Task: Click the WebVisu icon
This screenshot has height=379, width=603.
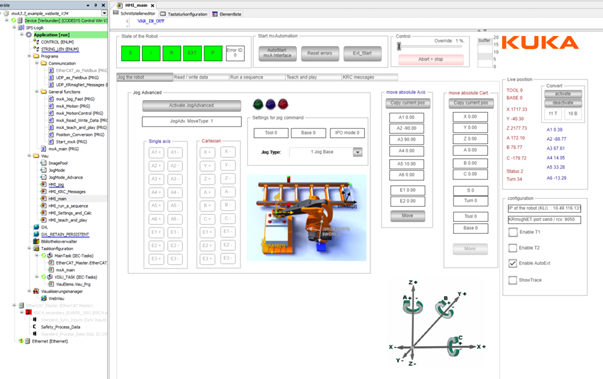Action: 43,298
